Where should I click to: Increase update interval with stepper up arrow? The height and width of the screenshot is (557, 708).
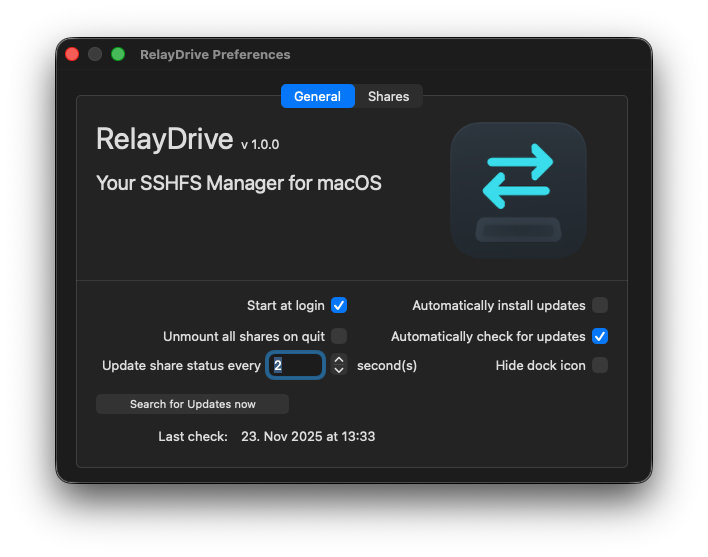coord(339,360)
